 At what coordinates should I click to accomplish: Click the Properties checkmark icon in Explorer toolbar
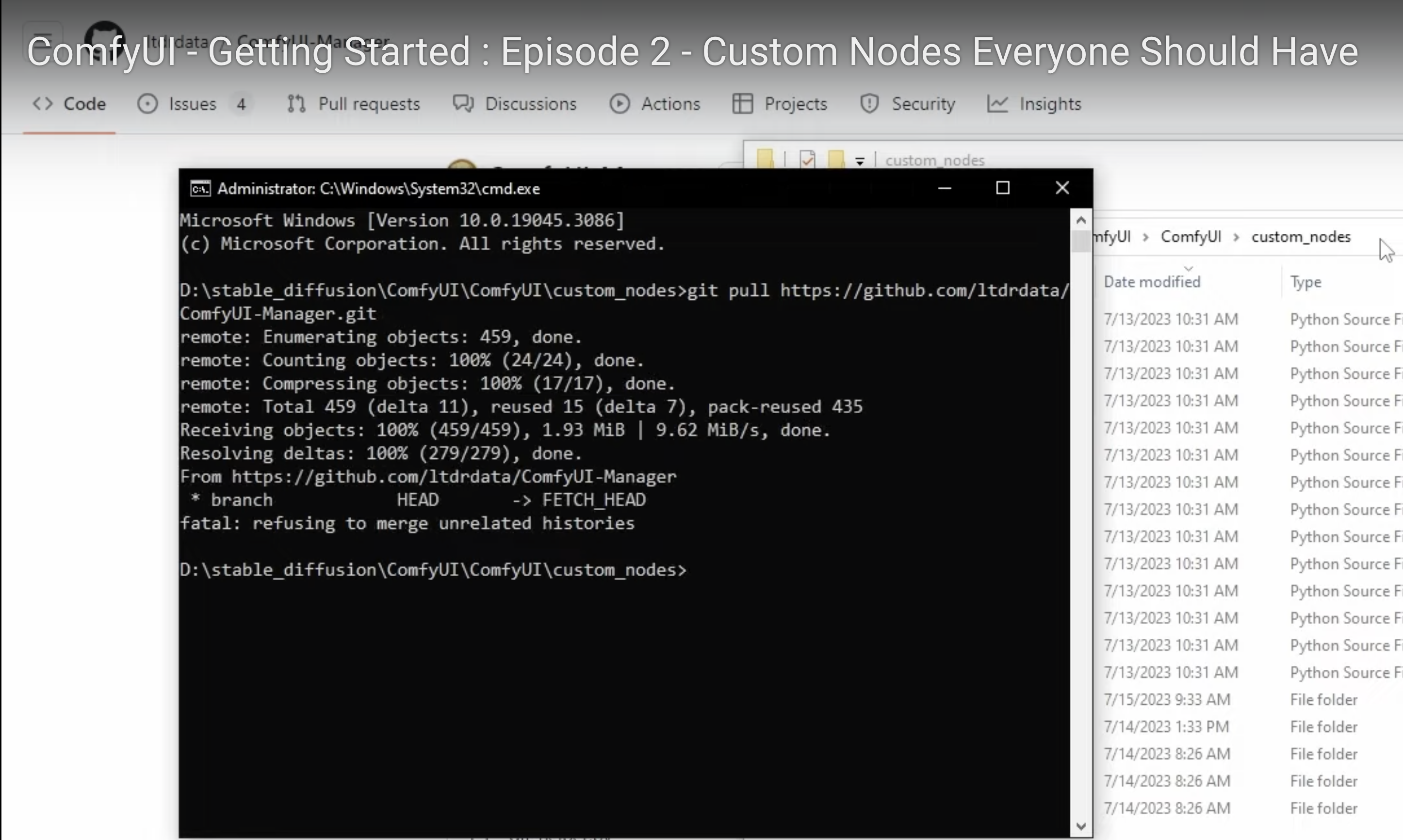pos(807,159)
